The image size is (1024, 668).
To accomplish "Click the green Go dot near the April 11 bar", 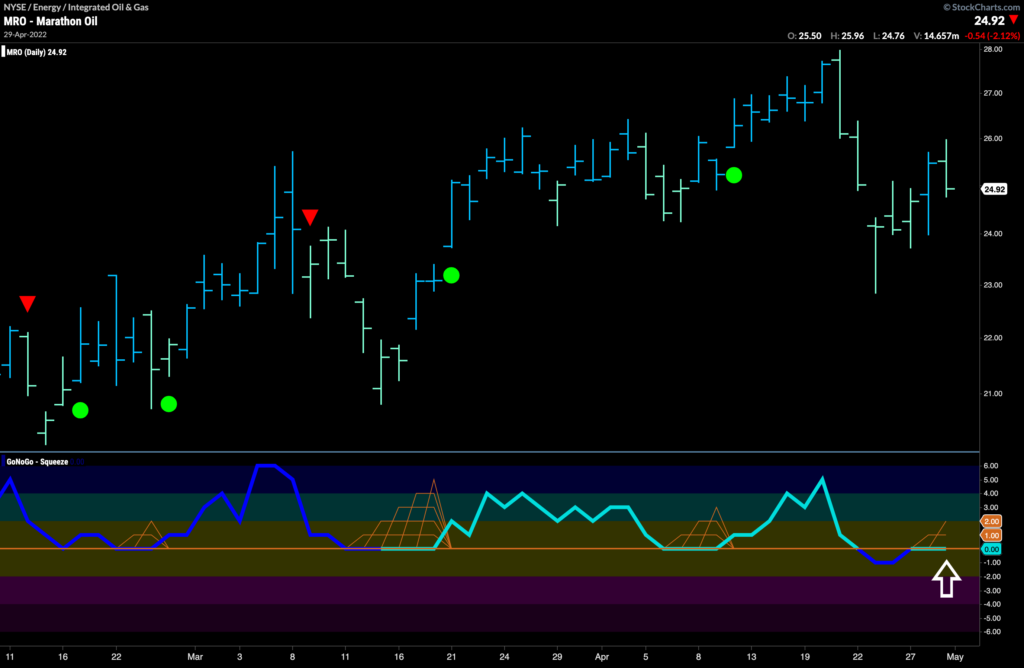I will [x=734, y=175].
